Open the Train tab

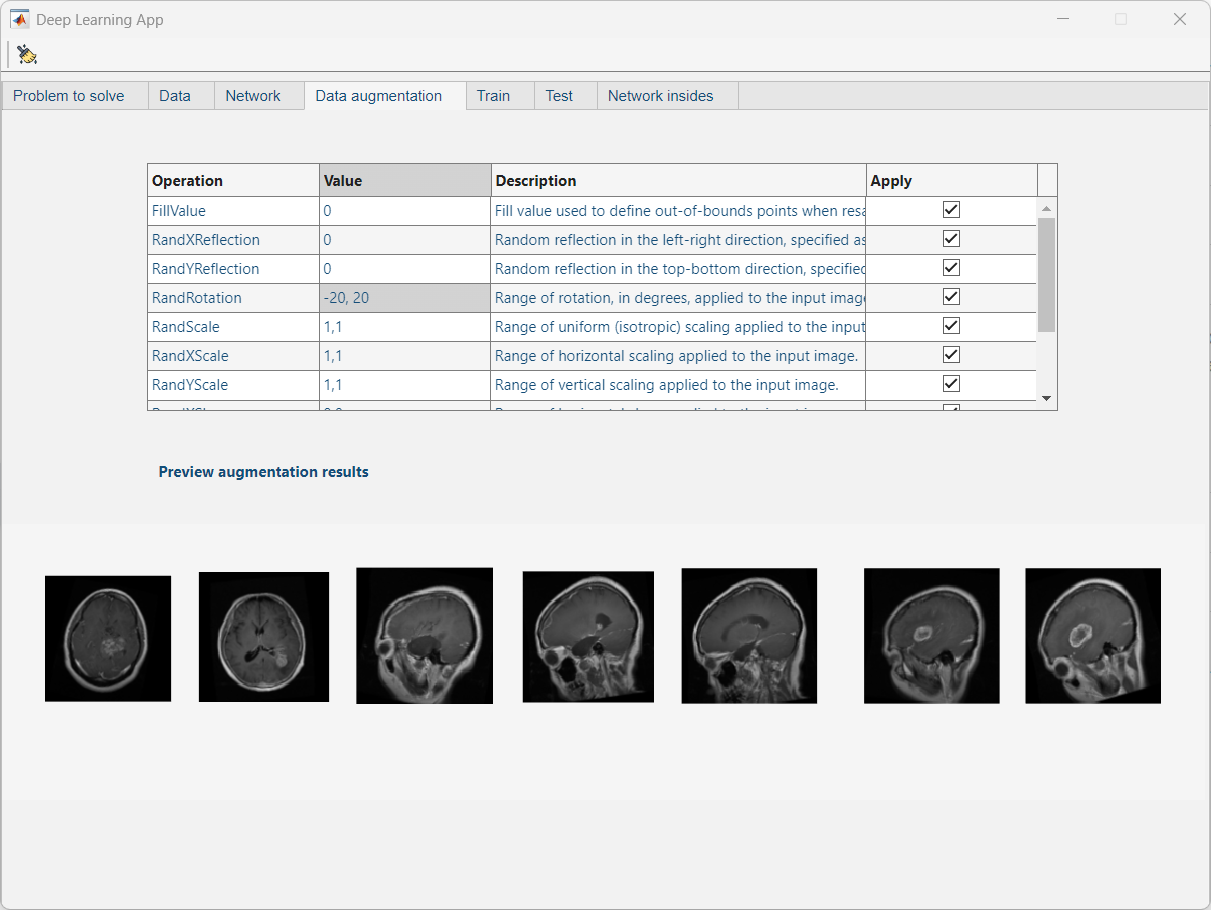[x=493, y=96]
